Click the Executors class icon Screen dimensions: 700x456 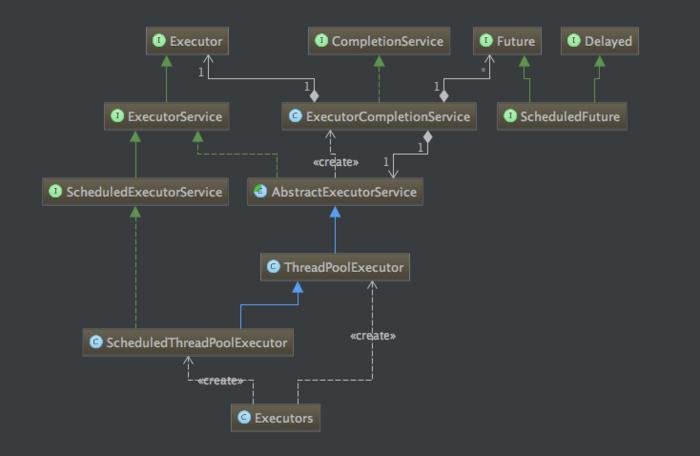click(x=244, y=417)
